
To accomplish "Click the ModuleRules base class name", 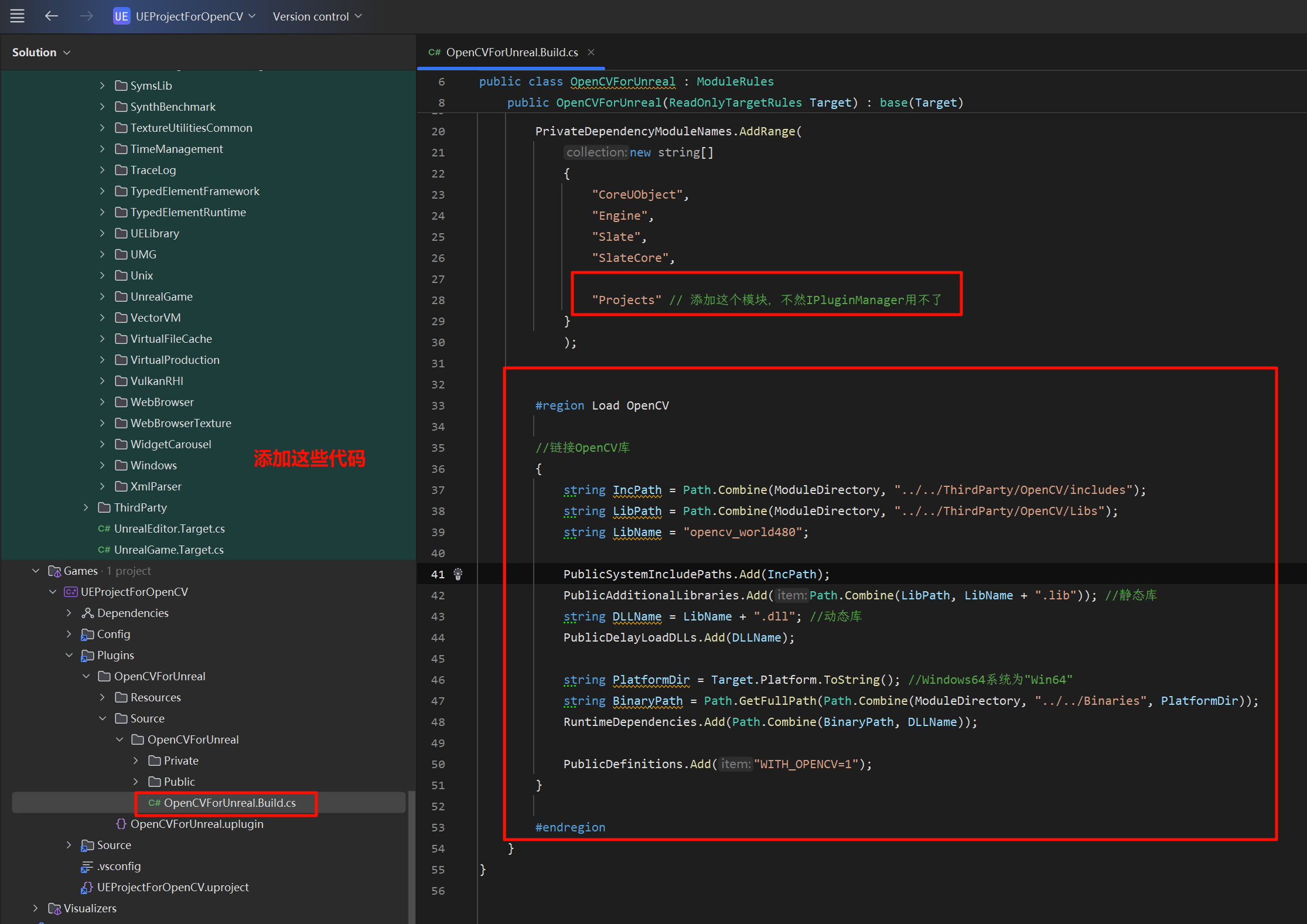I will point(735,81).
